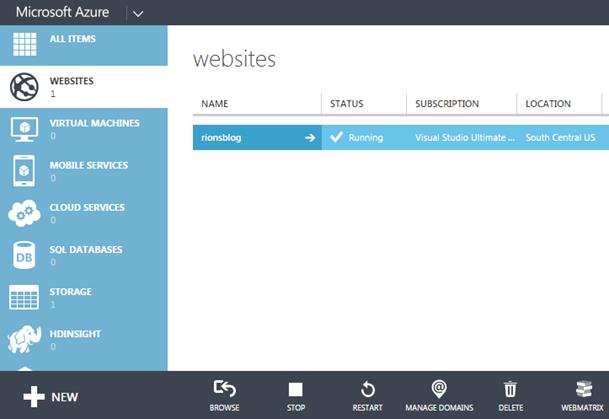This screenshot has width=609, height=419.
Task: Click the Websites globe icon
Action: click(x=24, y=87)
